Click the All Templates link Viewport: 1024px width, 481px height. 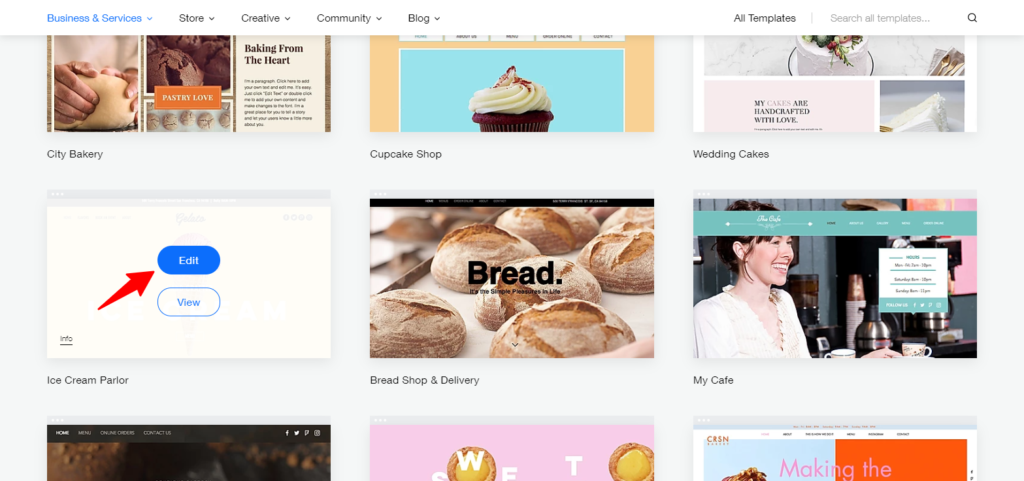[765, 18]
